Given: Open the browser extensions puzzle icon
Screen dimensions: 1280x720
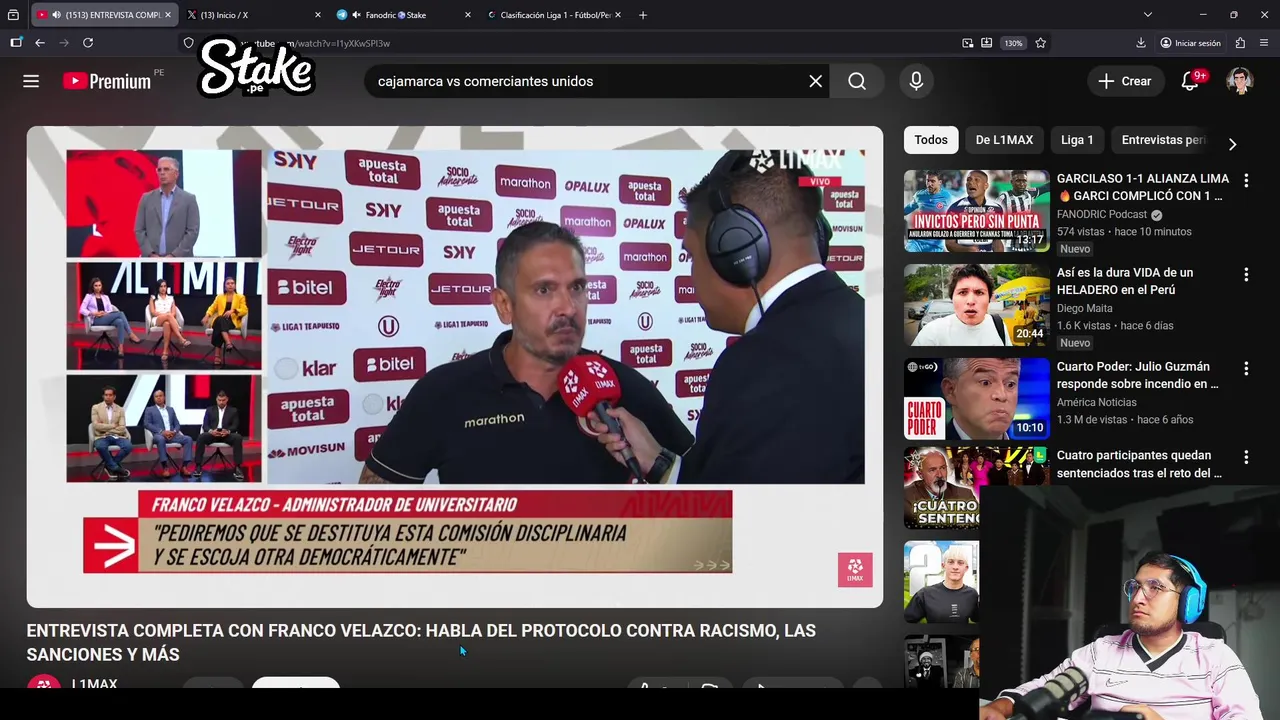Looking at the screenshot, I should (1240, 43).
